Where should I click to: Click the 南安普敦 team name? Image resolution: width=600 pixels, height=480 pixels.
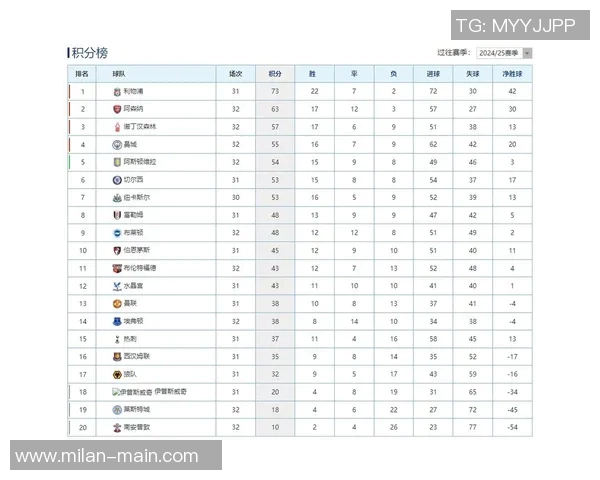(x=136, y=426)
